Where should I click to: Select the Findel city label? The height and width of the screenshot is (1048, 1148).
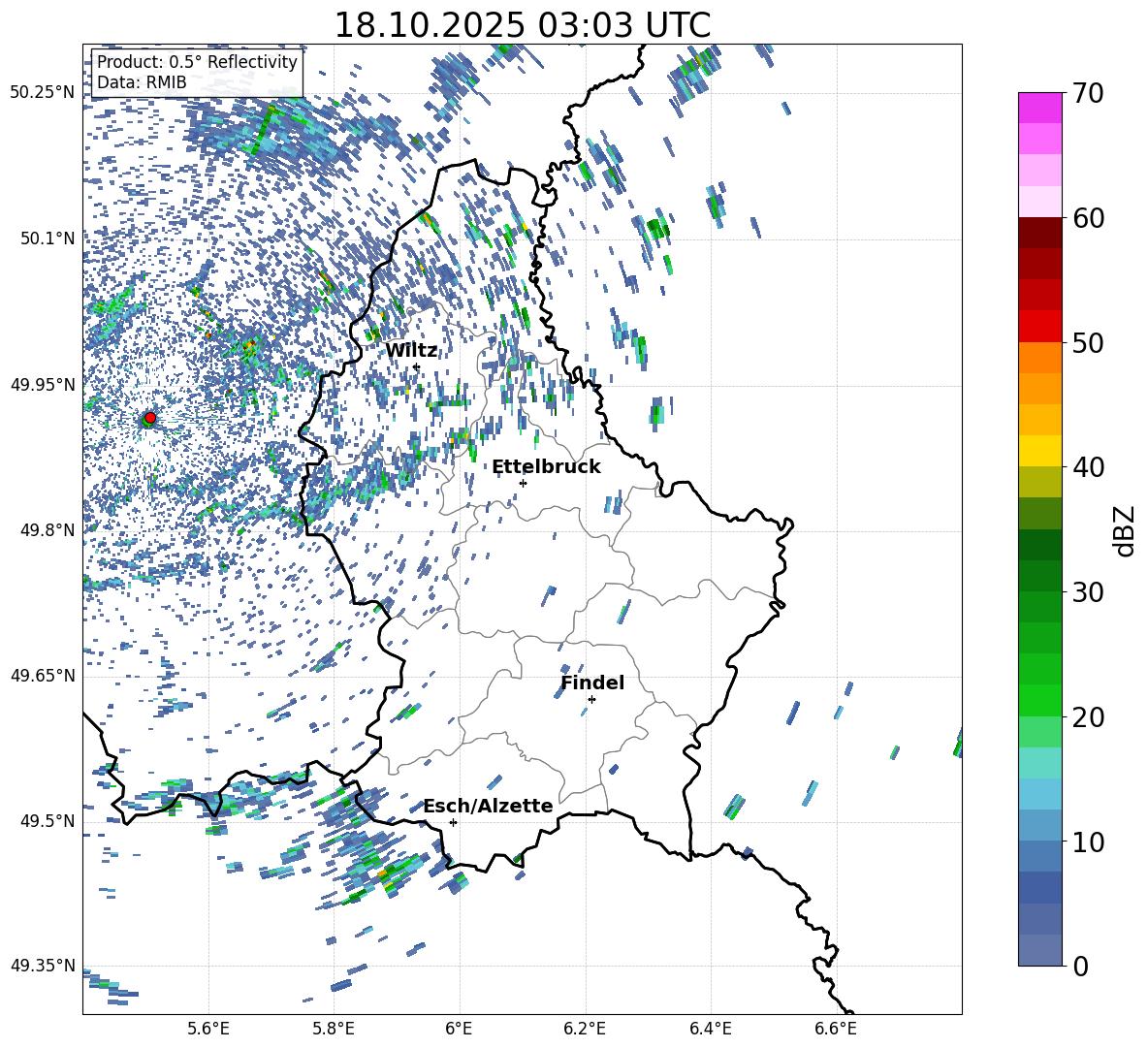click(592, 683)
